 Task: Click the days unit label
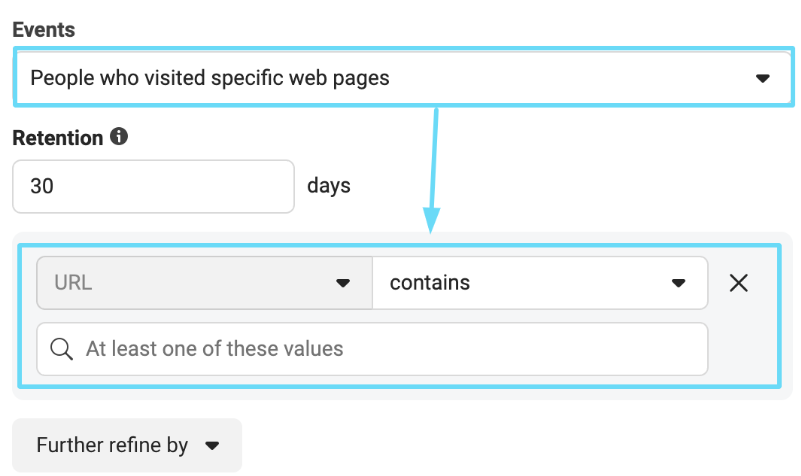(x=329, y=186)
